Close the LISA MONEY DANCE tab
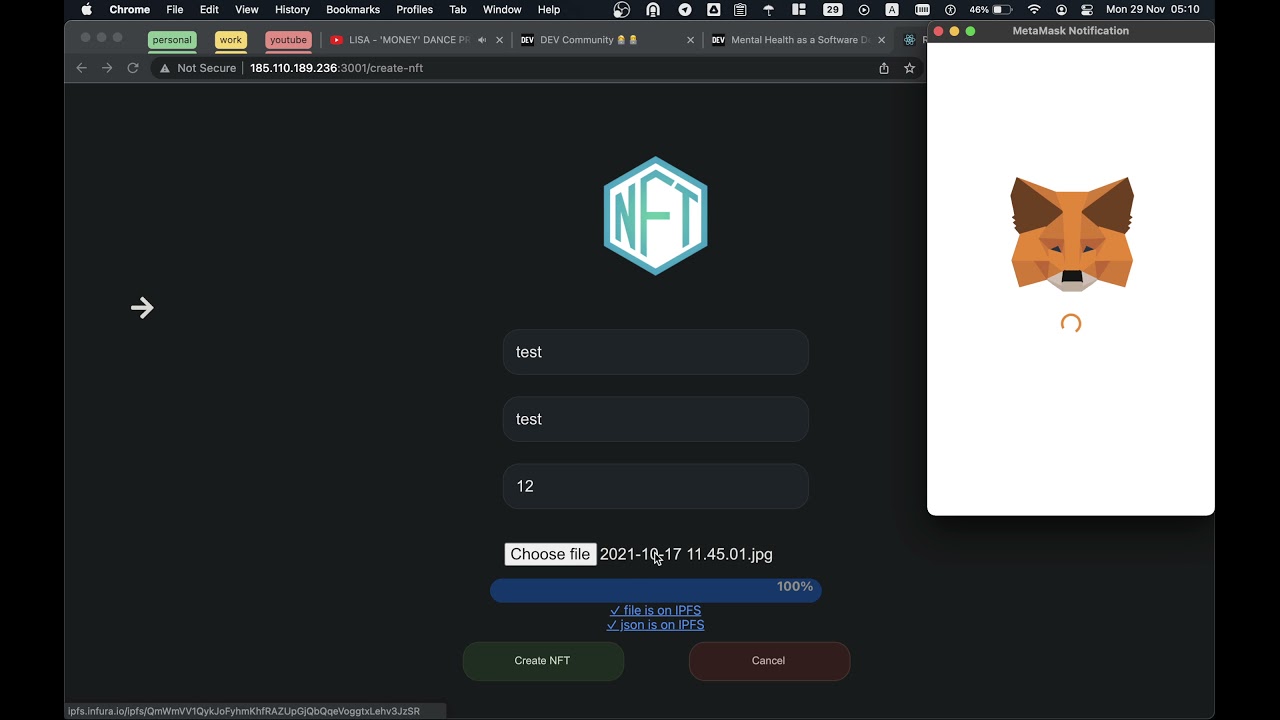Screen dimensions: 1280x720 (x=500, y=40)
